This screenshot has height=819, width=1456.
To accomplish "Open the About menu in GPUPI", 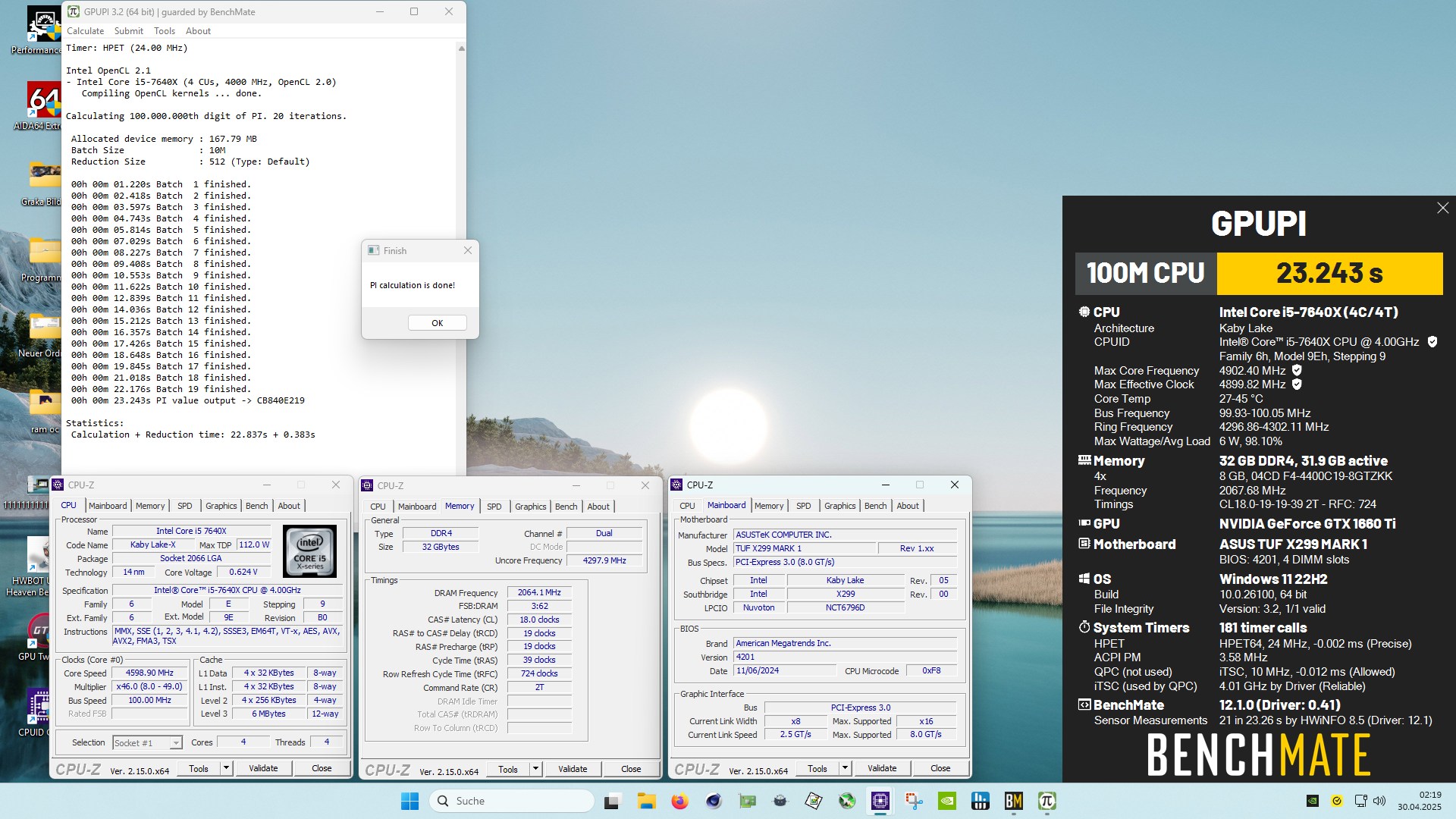I will [x=199, y=31].
